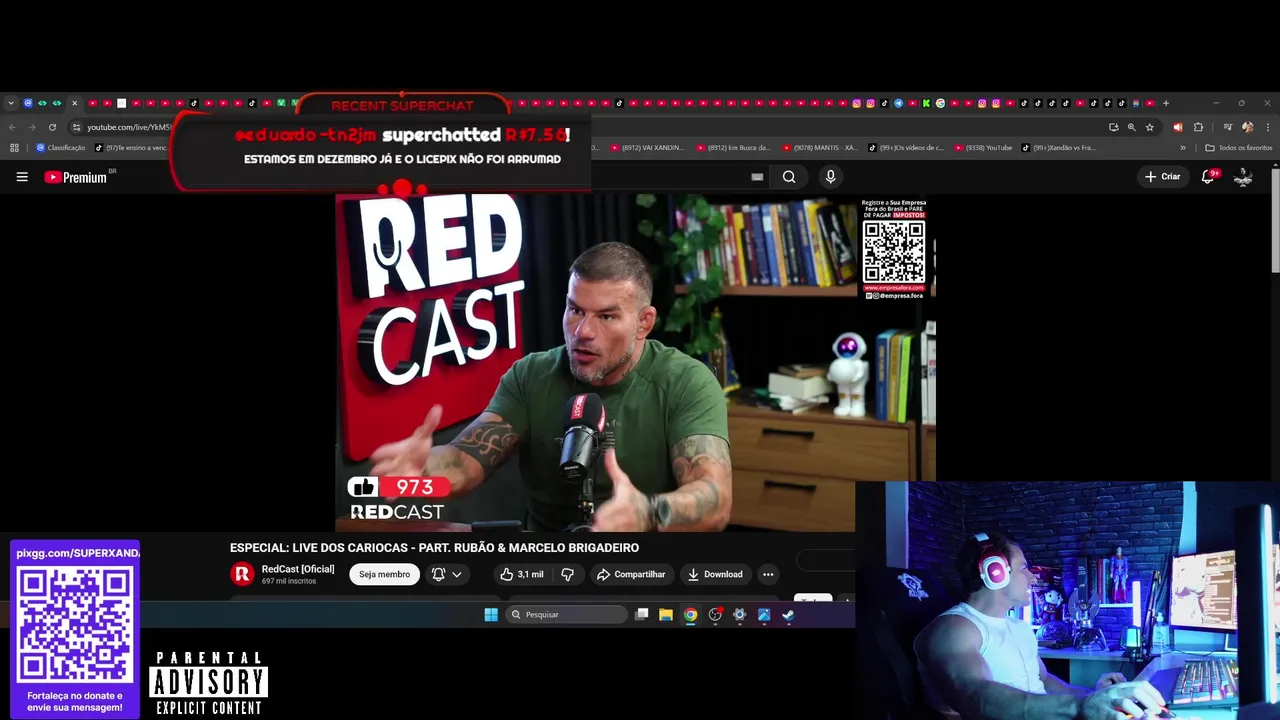Image resolution: width=1280 pixels, height=720 pixels.
Task: Switch to the green Kick tab
Action: click(x=926, y=103)
